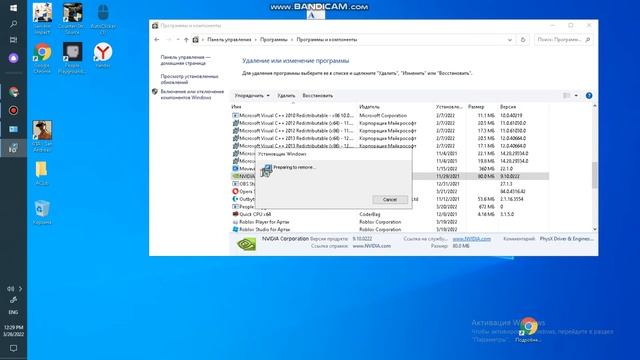Select Visual C++ 2013 Redistributable (x64) row

(390, 138)
